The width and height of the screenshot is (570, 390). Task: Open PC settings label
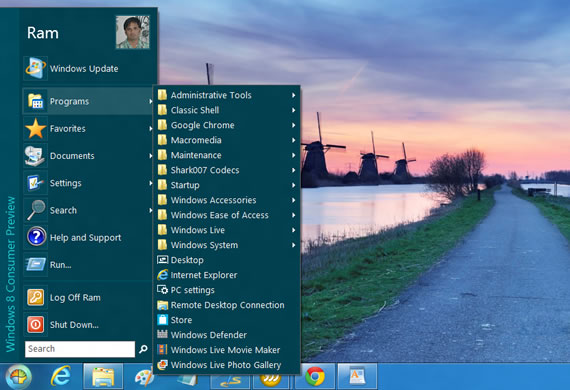click(x=193, y=290)
